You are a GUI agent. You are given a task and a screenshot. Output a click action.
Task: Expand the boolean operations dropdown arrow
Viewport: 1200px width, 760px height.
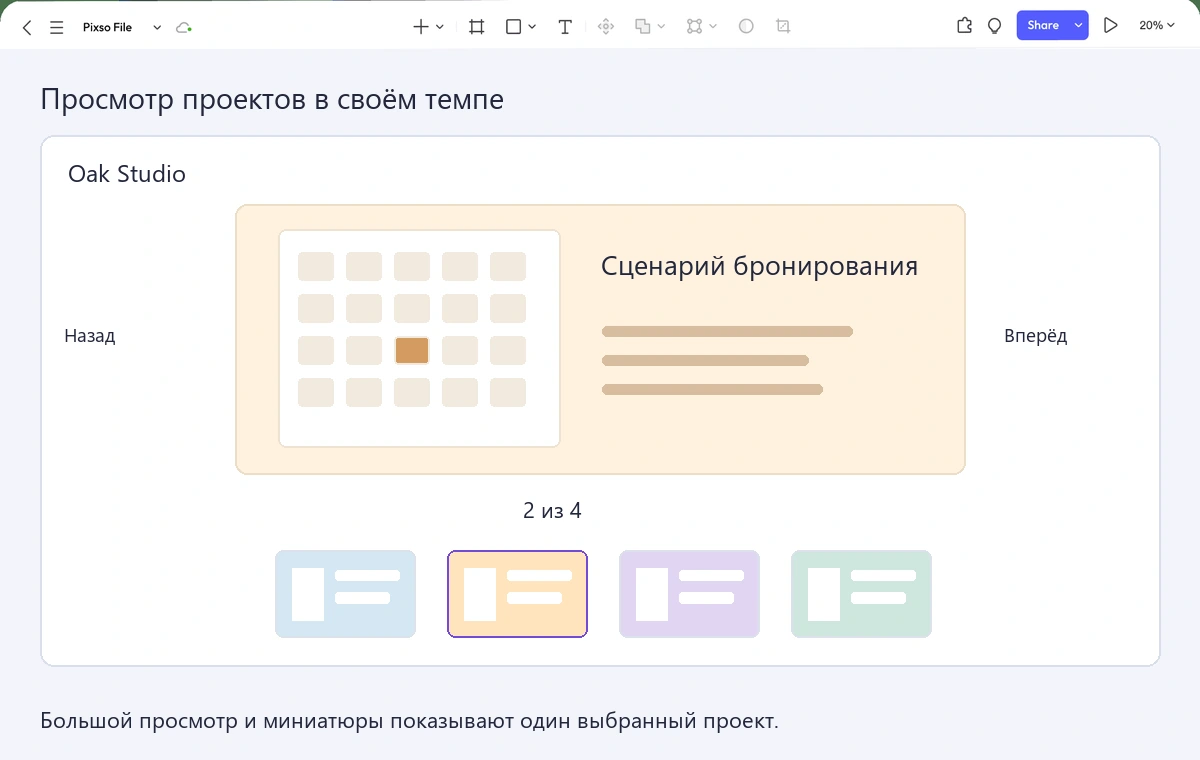click(x=662, y=27)
